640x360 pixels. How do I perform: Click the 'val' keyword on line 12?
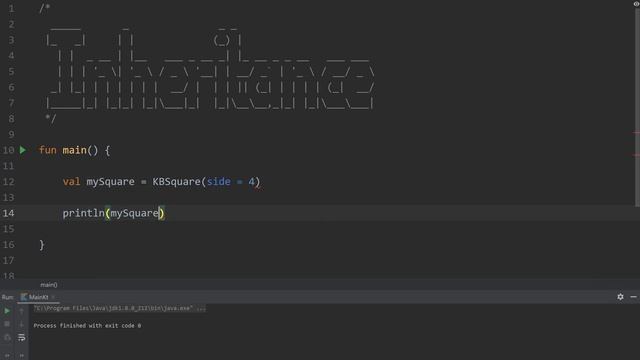(x=71, y=182)
